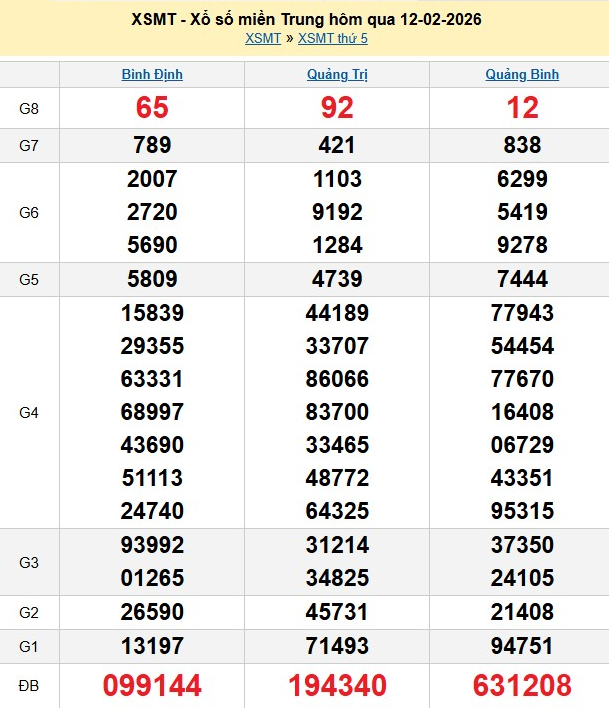This screenshot has height=708, width=609.
Task: Click Quảng Trị G7 number 421
Action: click(x=336, y=145)
